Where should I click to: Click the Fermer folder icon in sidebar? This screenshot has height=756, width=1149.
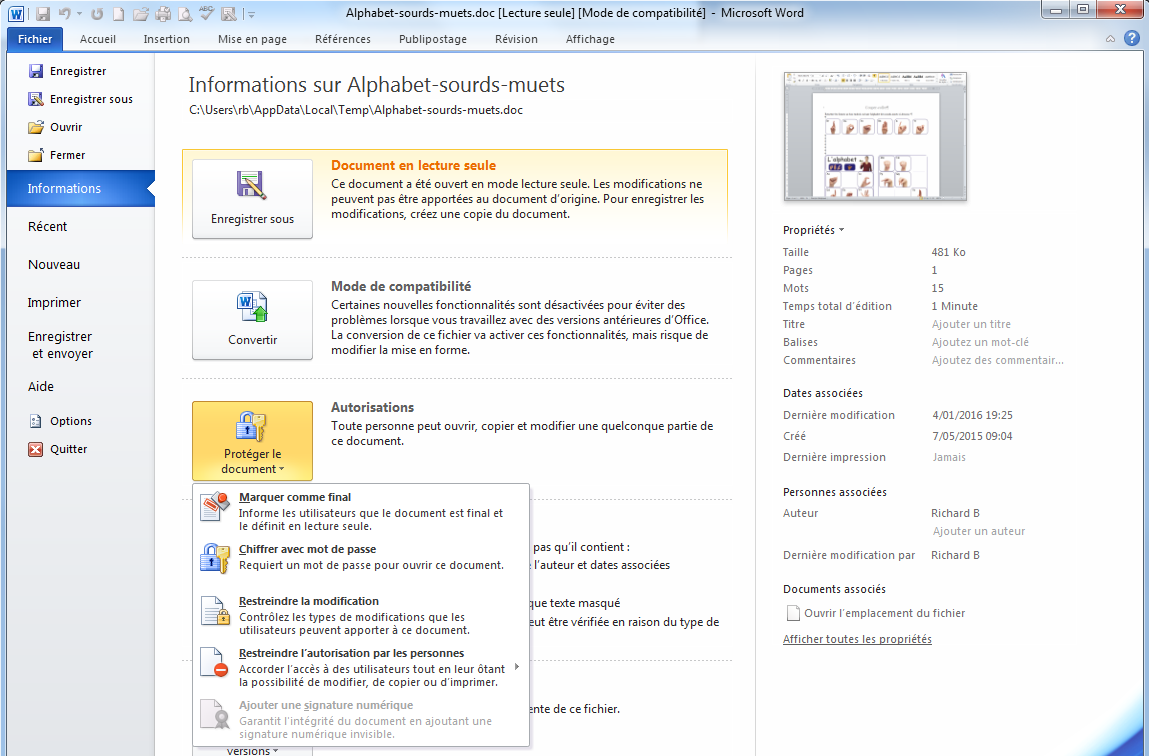pos(35,155)
